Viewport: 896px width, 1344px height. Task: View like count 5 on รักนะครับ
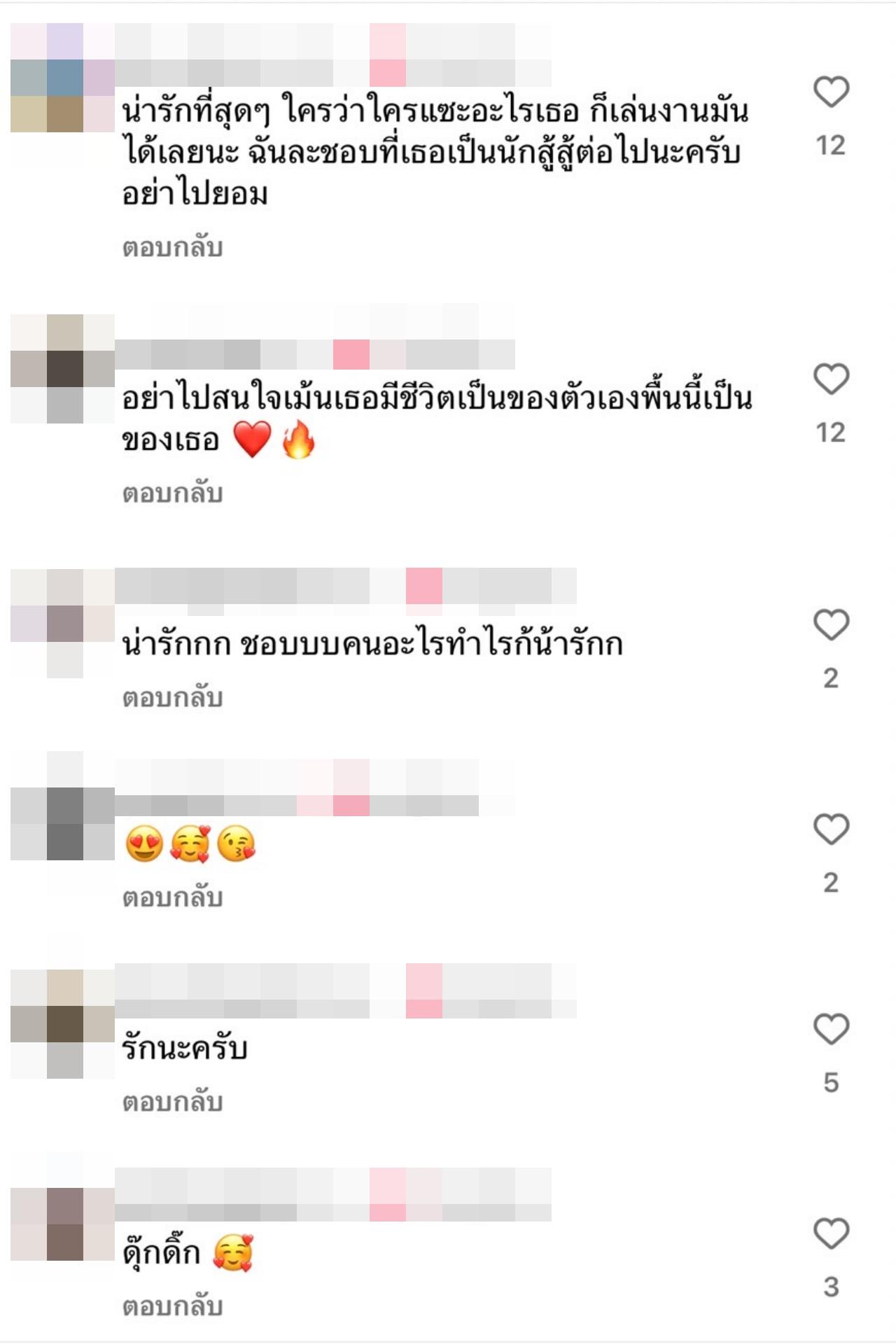pyautogui.click(x=831, y=1083)
